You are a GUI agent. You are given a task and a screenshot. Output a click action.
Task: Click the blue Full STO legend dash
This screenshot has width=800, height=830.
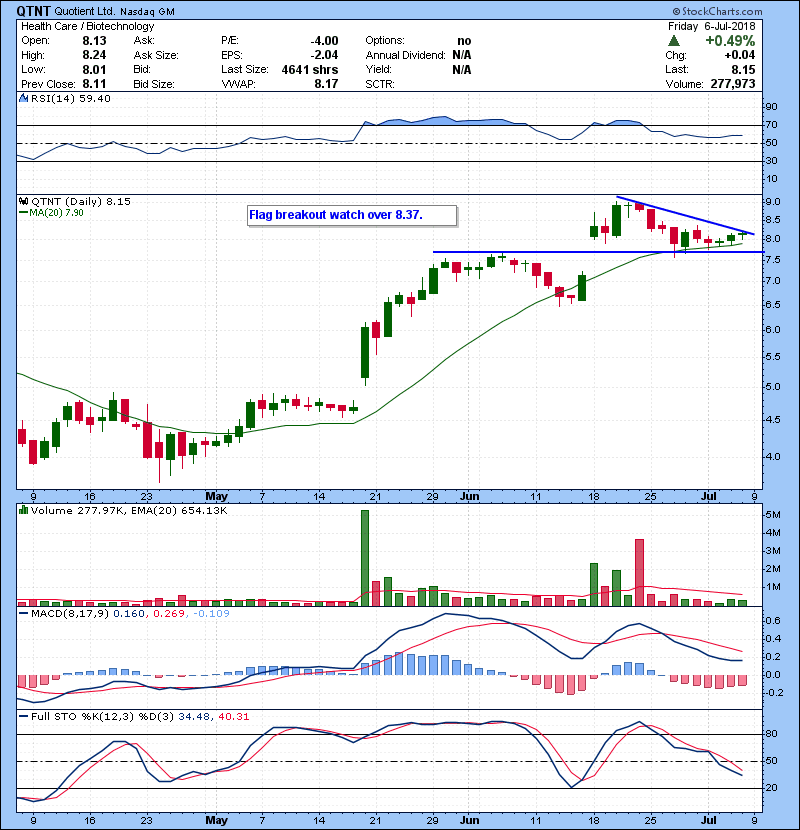23,716
